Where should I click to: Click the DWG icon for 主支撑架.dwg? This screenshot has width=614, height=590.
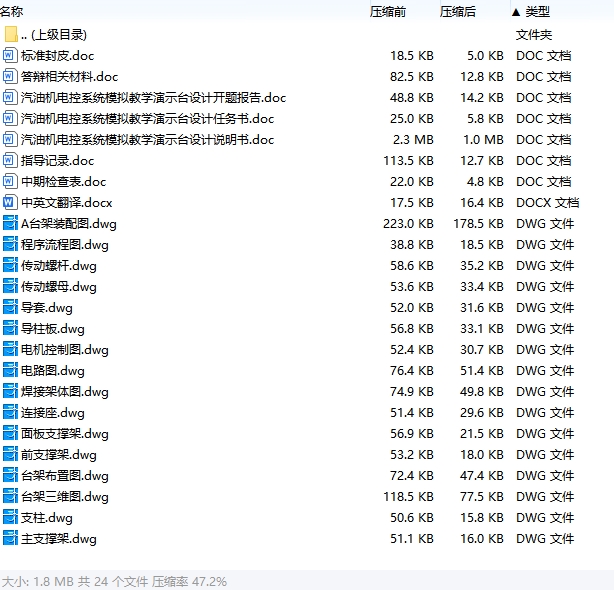pyautogui.click(x=10, y=539)
